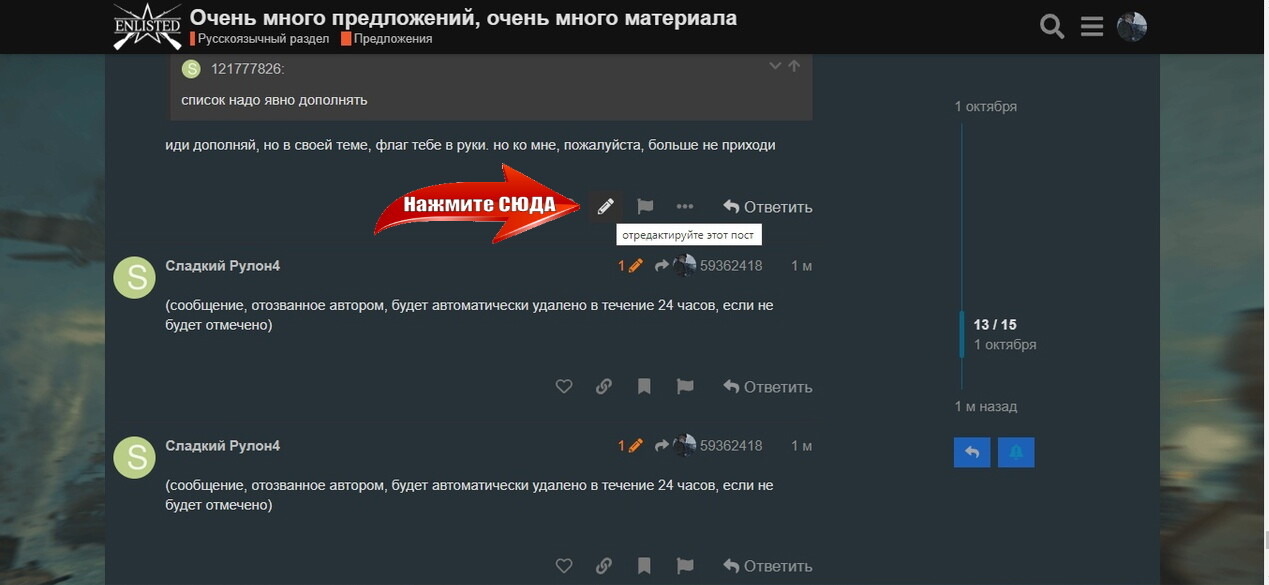Go to Enlisted forum home logo

[x=147, y=27]
